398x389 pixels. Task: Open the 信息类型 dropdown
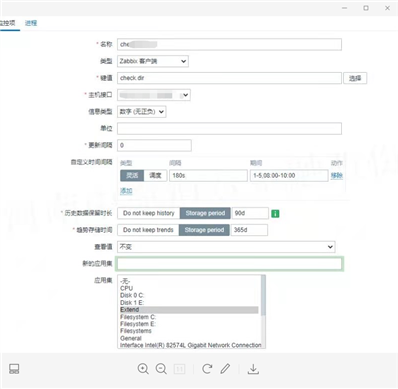(142, 112)
